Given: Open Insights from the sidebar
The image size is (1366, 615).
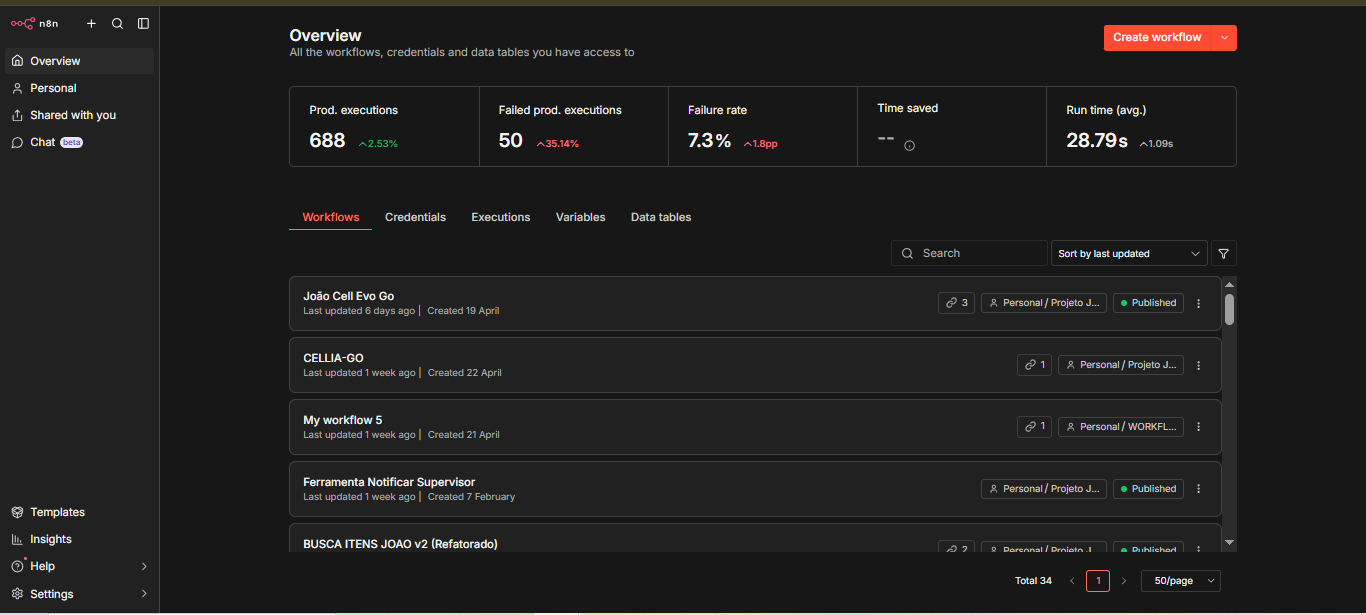Looking at the screenshot, I should pyautogui.click(x=50, y=539).
